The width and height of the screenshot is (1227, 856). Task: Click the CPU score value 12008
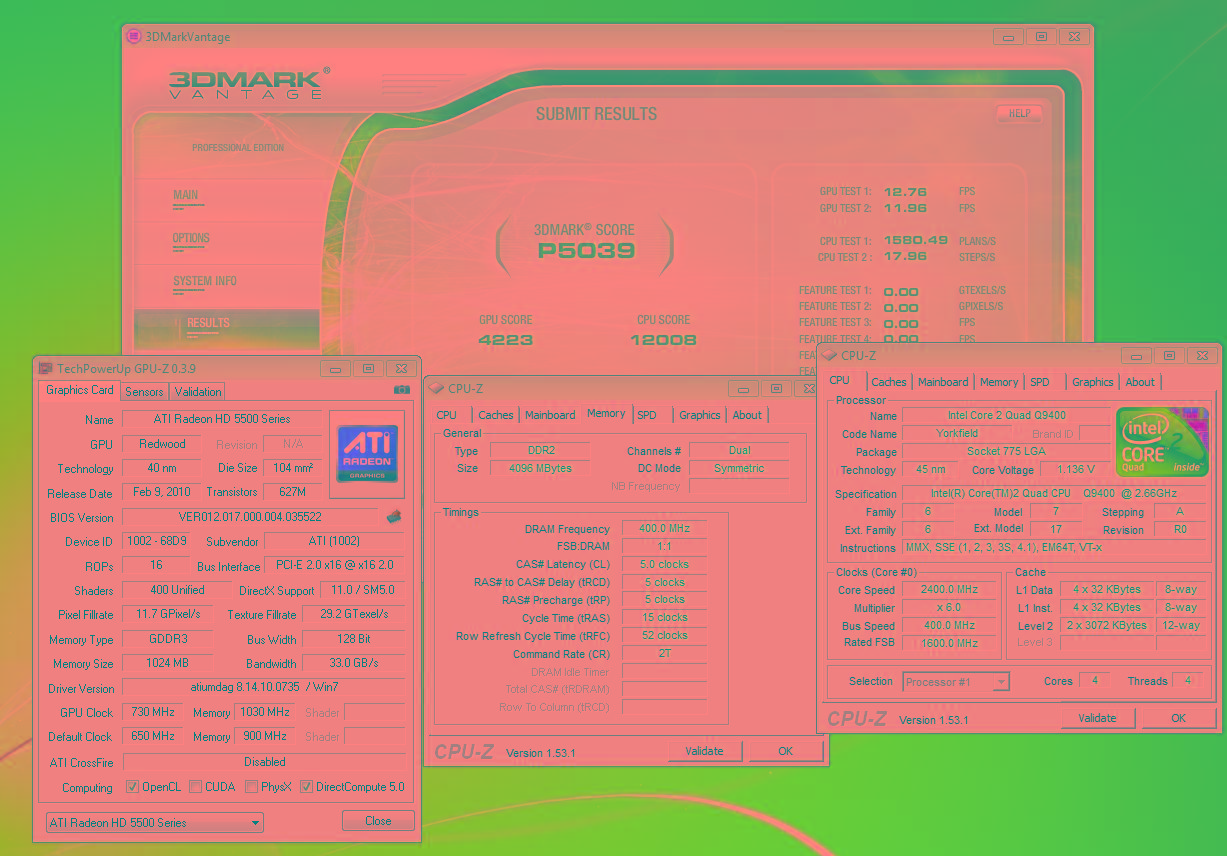click(663, 340)
